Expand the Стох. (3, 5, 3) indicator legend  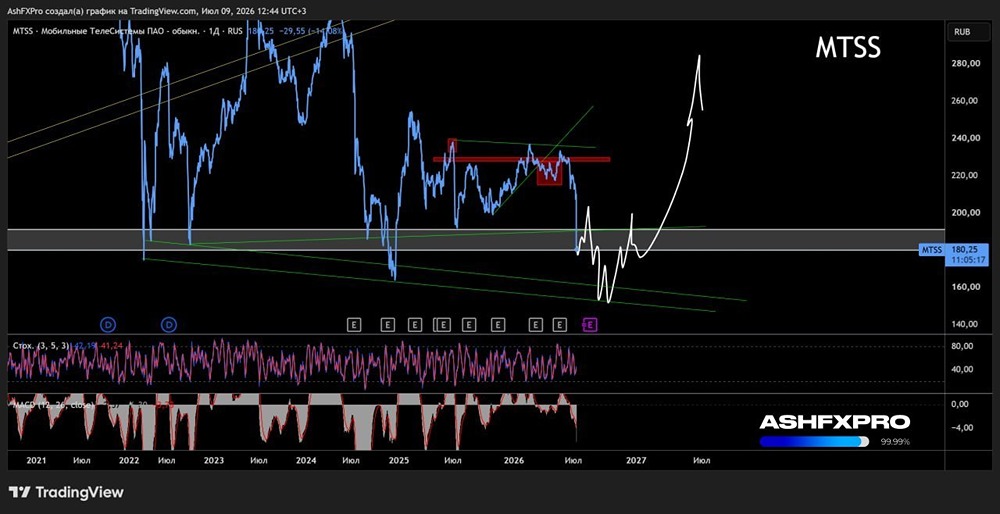tap(40, 345)
